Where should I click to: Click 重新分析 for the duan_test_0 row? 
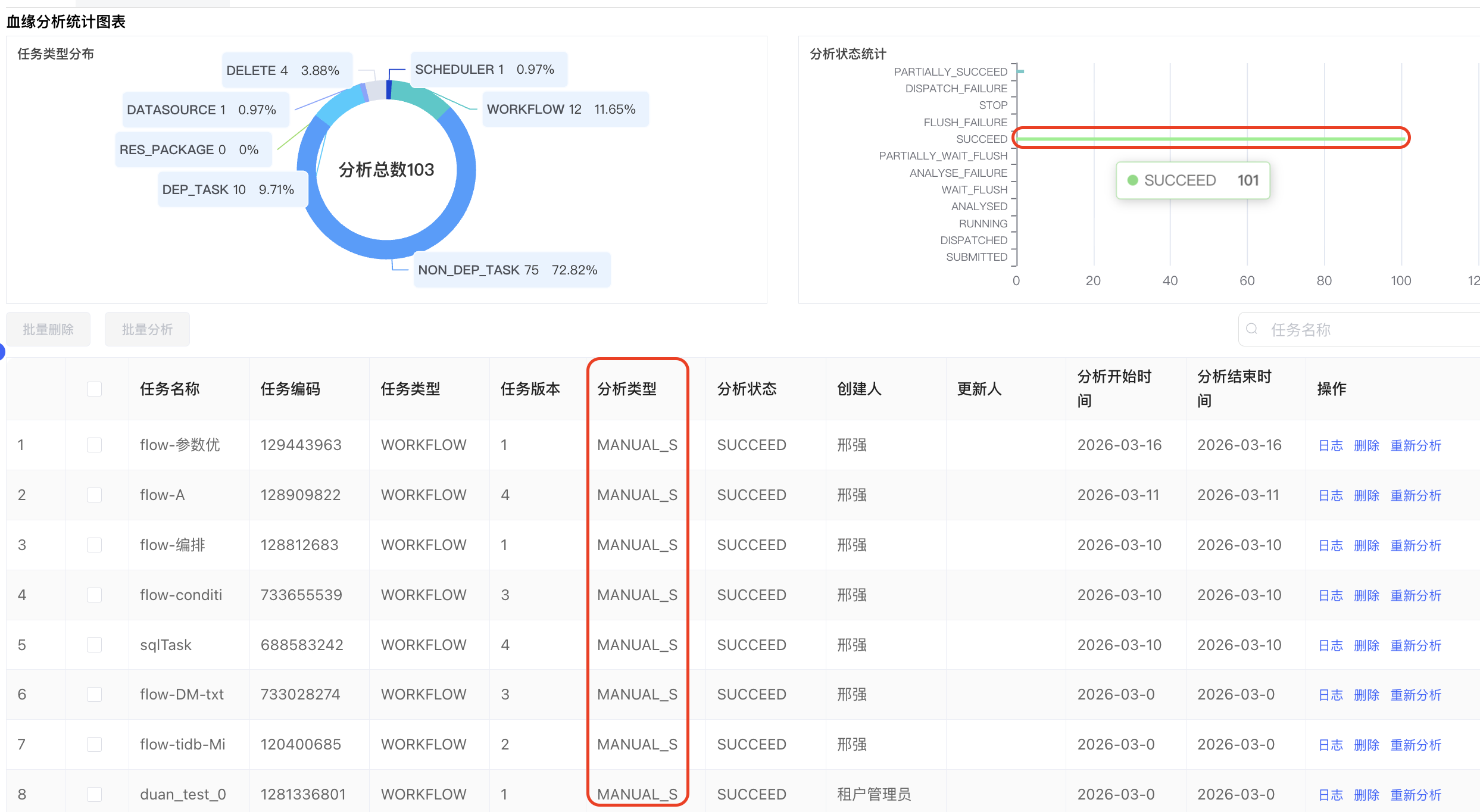click(1416, 794)
